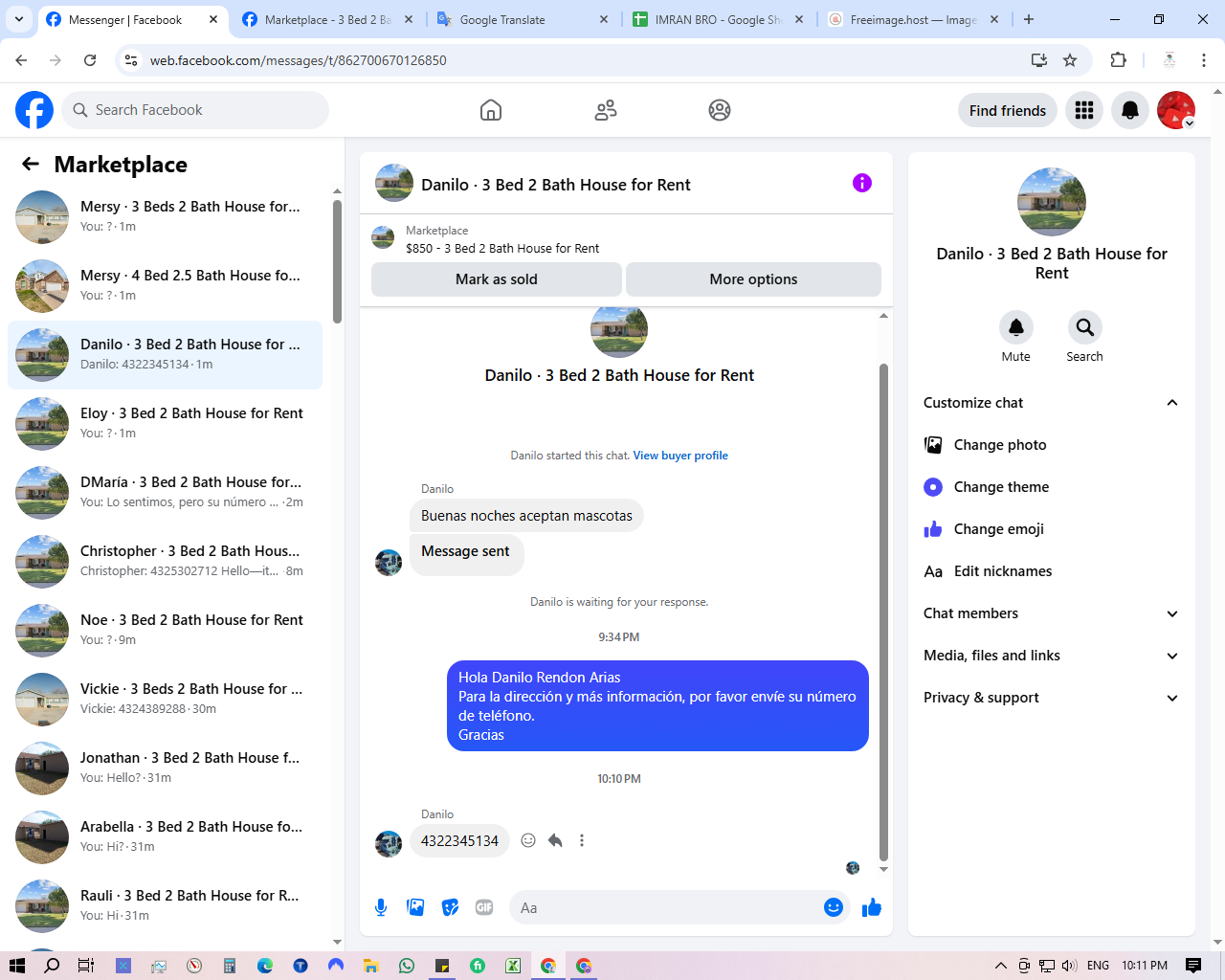Send a voice clip with microphone icon

381,907
